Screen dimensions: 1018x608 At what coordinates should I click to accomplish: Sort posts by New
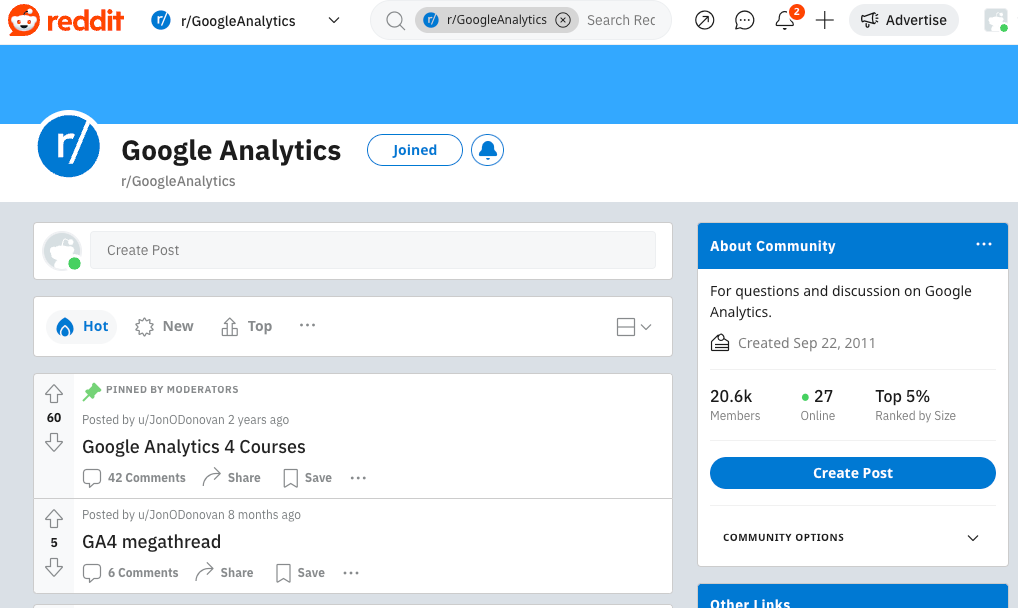[165, 326]
